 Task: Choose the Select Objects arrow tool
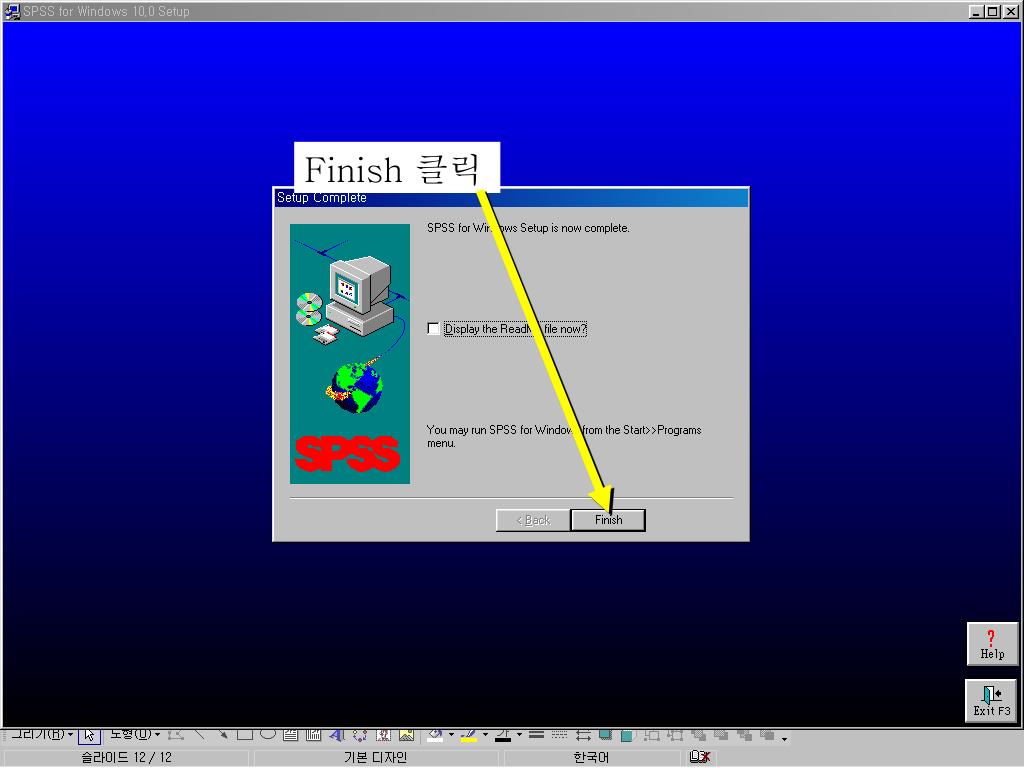tap(89, 735)
